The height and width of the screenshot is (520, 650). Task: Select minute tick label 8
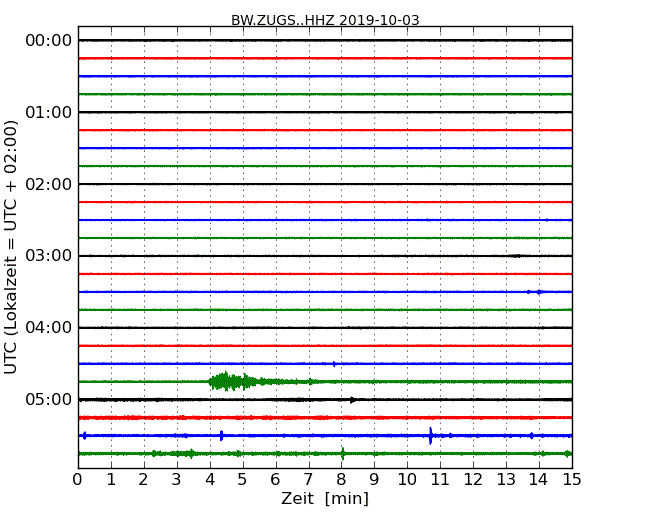[341, 480]
